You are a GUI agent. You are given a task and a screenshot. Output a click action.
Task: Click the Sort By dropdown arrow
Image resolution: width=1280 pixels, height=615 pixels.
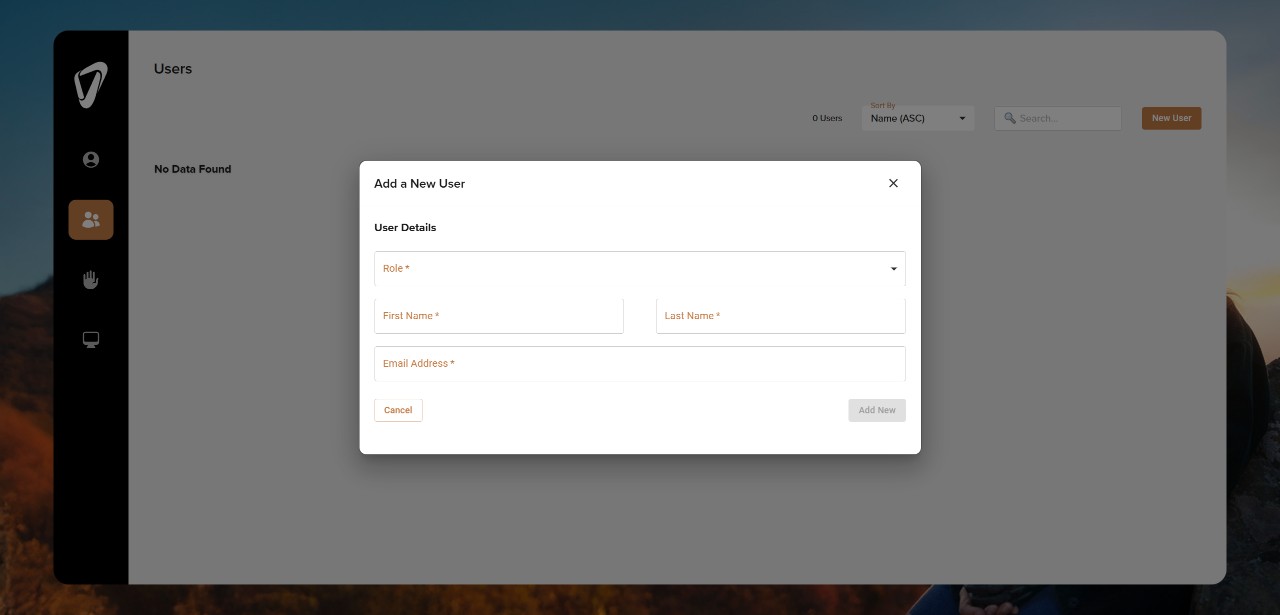point(961,118)
